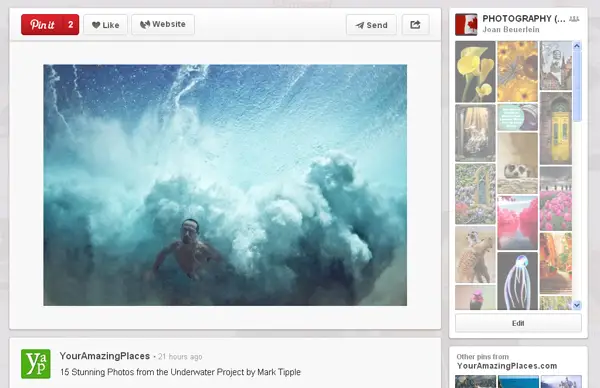Screen dimensions: 600x388
Task: Open the YourAmazingPlaces pinner name
Action: (104, 356)
